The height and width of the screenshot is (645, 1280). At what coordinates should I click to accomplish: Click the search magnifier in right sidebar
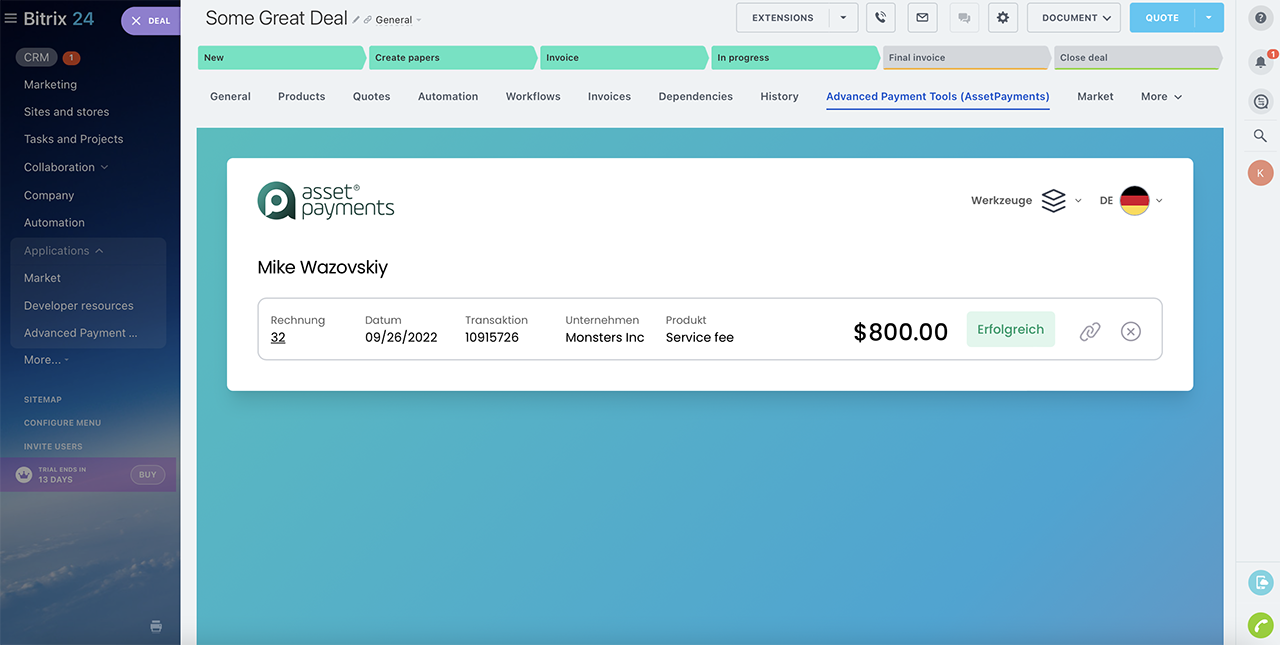point(1260,136)
